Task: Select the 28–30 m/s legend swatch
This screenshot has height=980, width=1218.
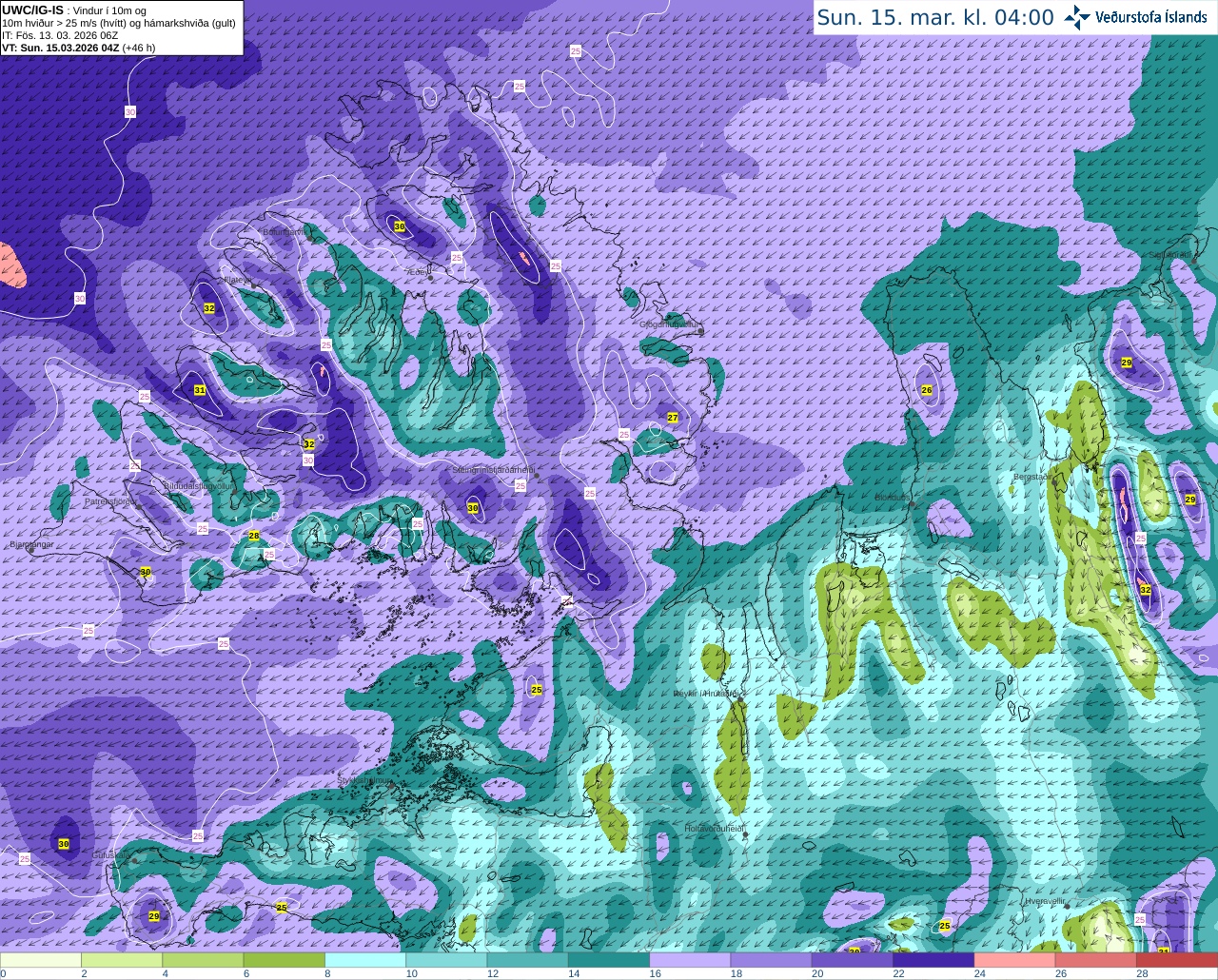Action: (1177, 959)
